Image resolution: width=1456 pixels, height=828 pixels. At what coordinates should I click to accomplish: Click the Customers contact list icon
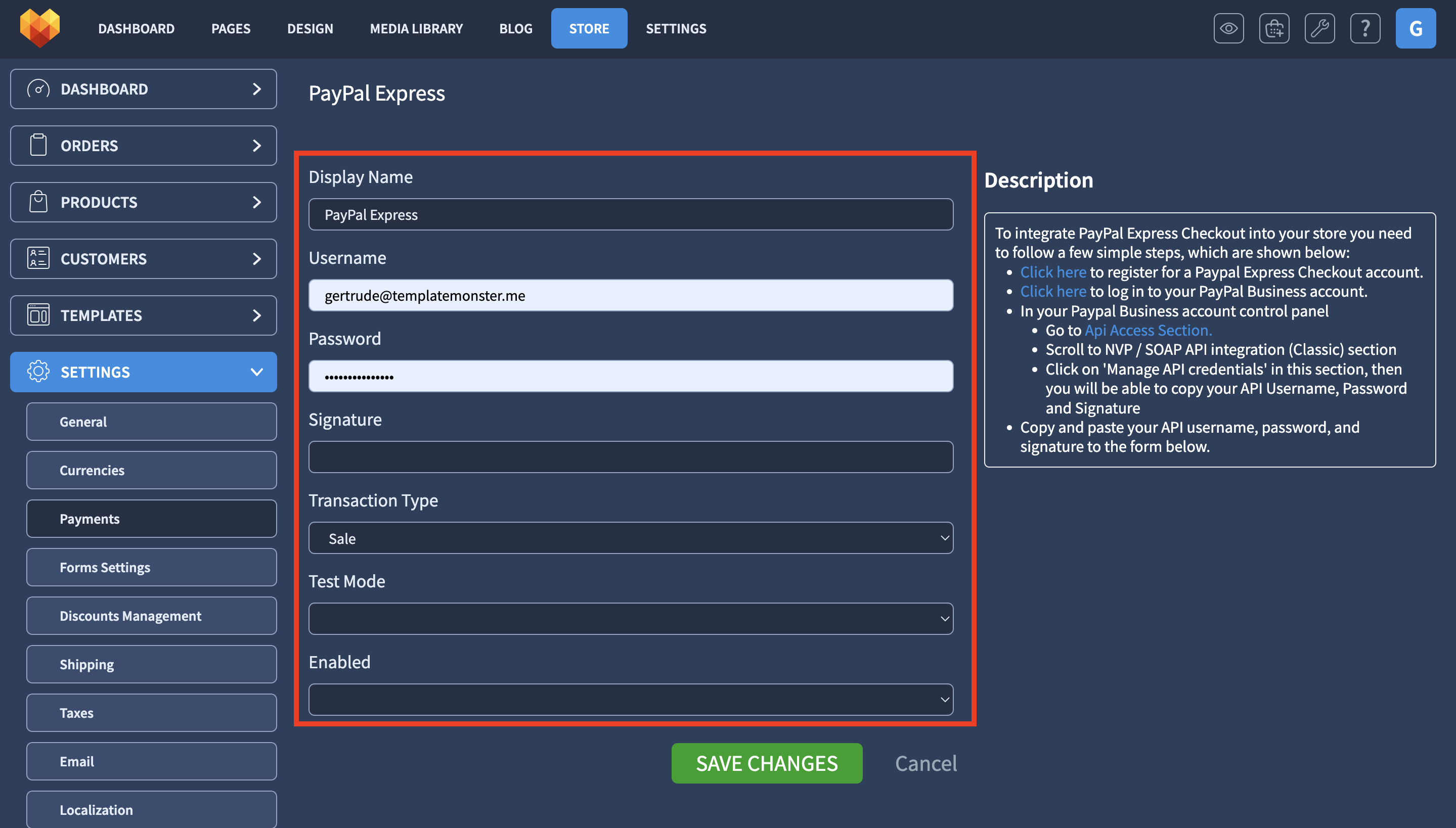38,259
